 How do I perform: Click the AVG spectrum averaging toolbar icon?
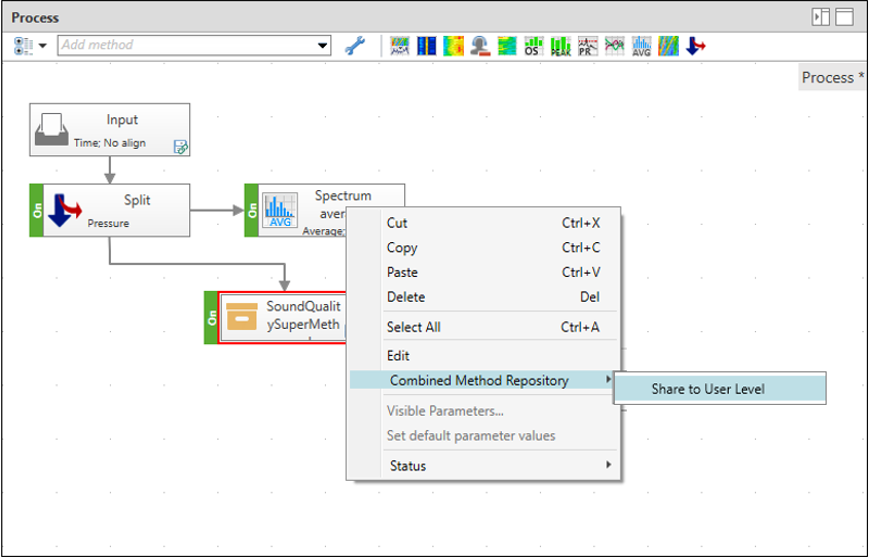(x=642, y=45)
